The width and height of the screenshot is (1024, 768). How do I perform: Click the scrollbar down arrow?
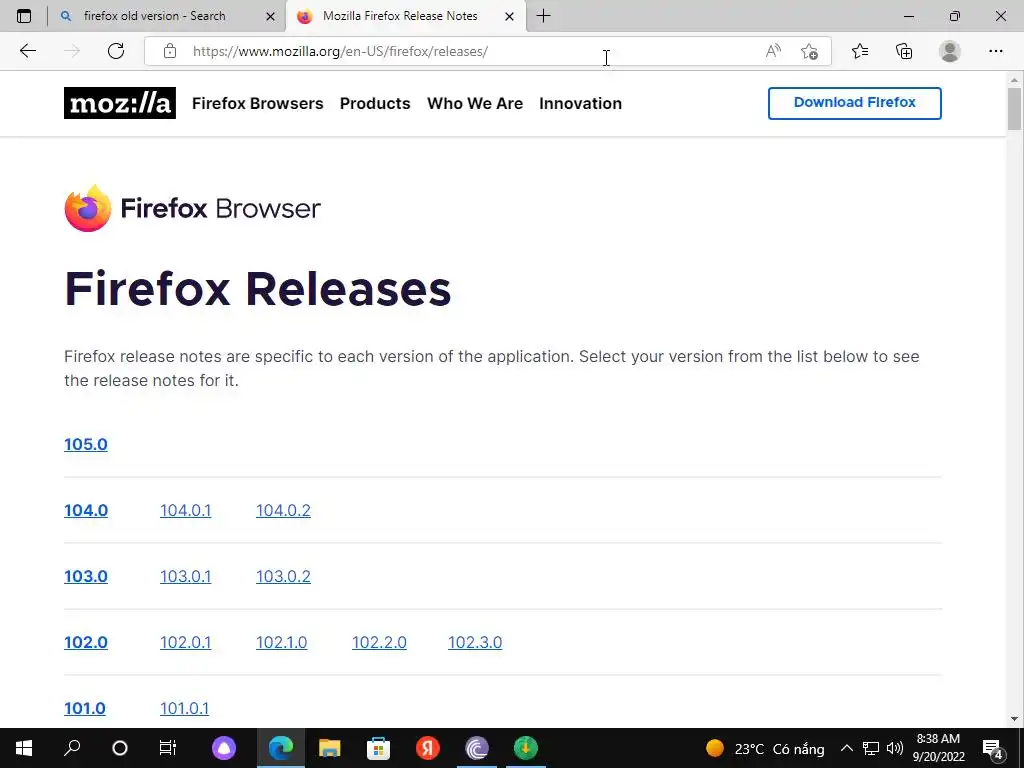(1014, 719)
